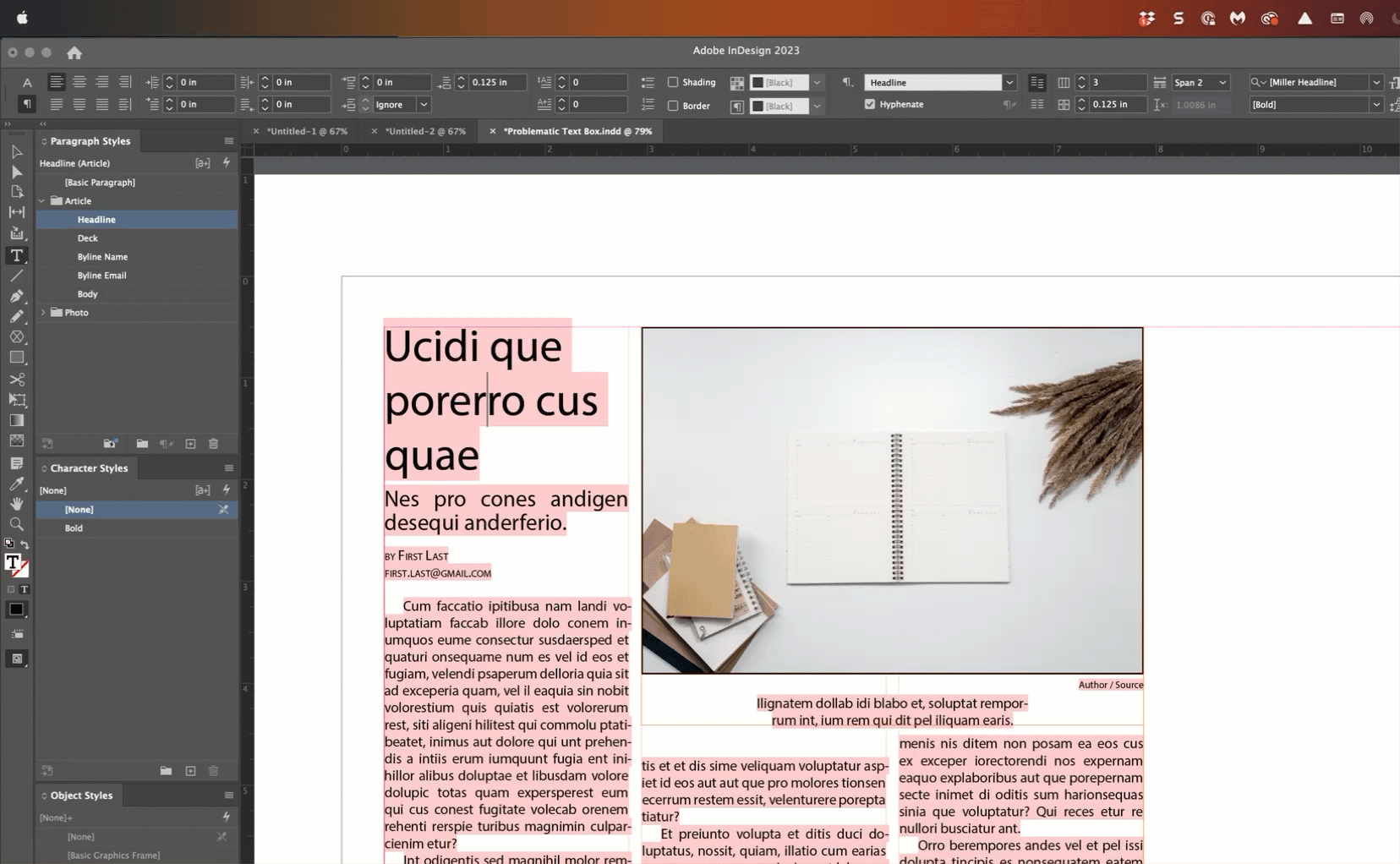
Task: Select the Type tool
Action: [x=16, y=255]
